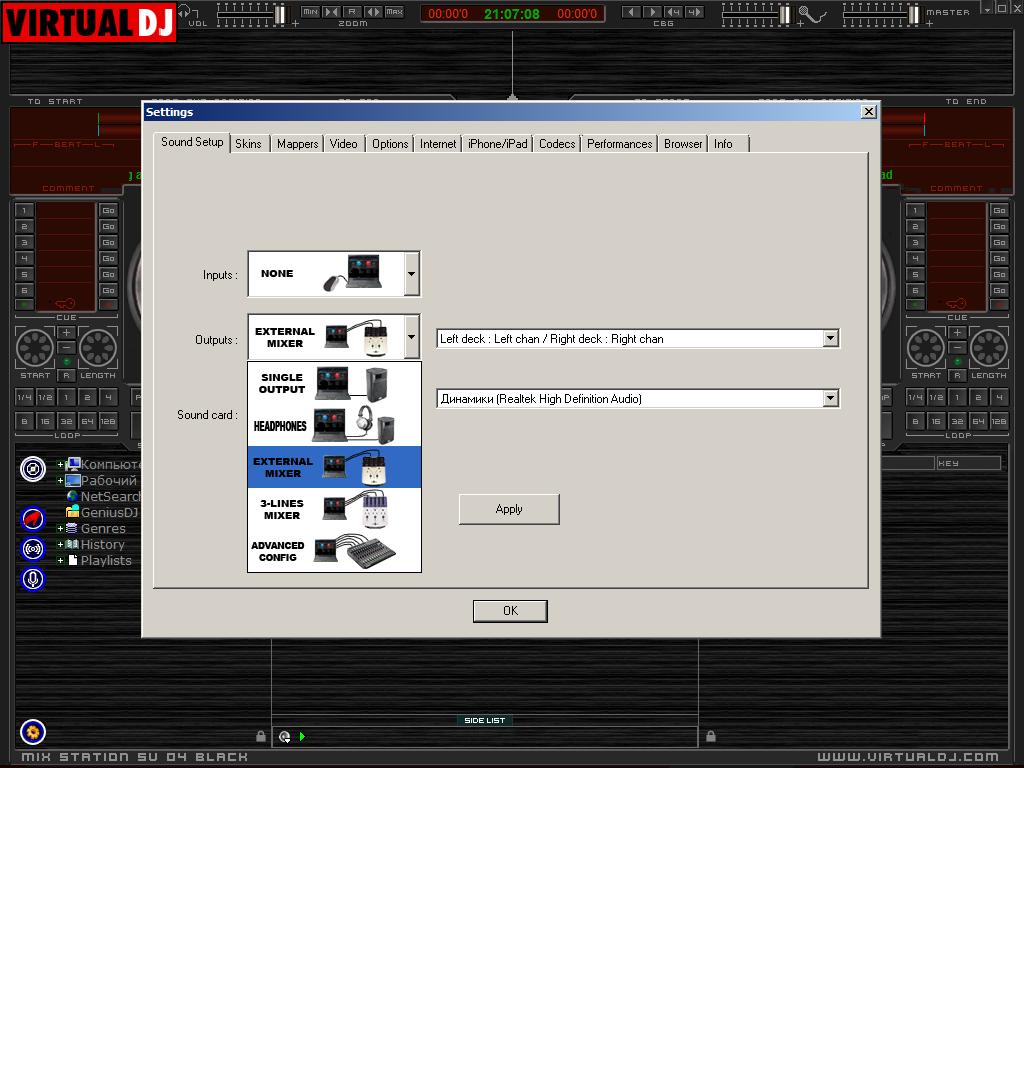
Task: Select Single Output in the dropdown list
Action: (x=334, y=383)
